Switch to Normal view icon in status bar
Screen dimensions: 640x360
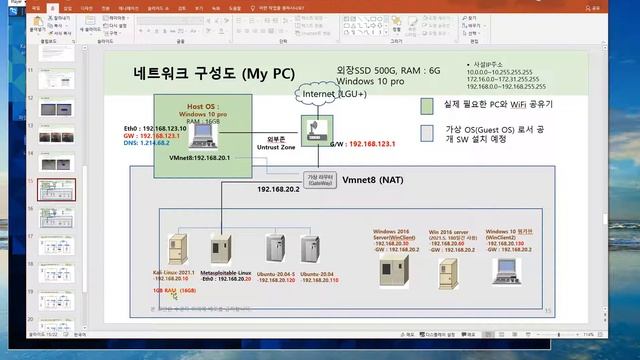point(488,334)
